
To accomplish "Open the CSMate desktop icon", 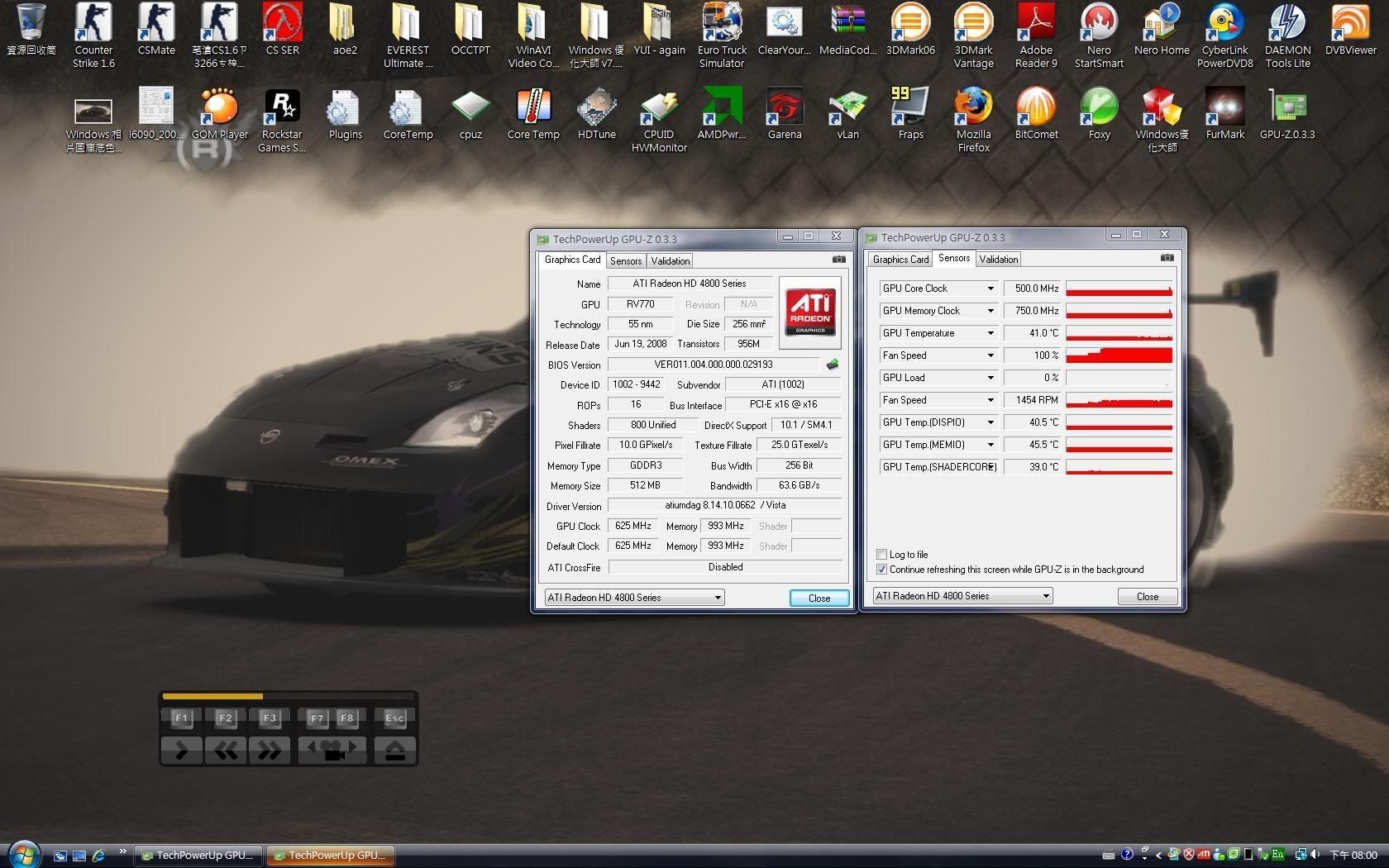I will click(156, 29).
